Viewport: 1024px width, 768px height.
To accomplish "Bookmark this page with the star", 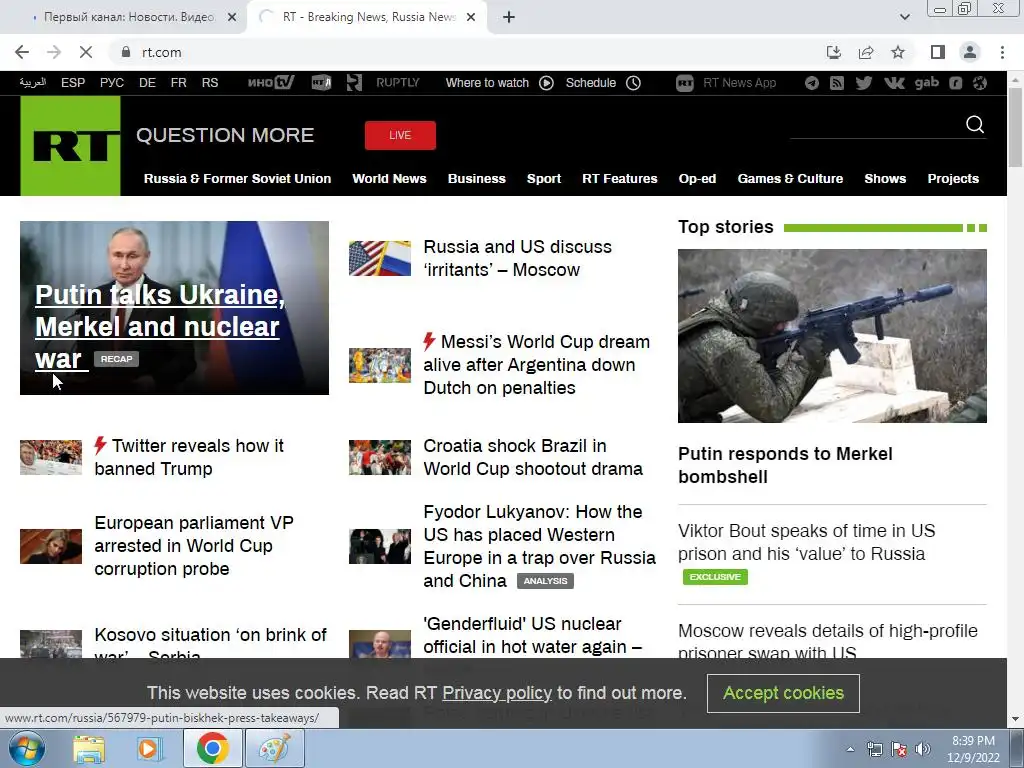I will 898,52.
